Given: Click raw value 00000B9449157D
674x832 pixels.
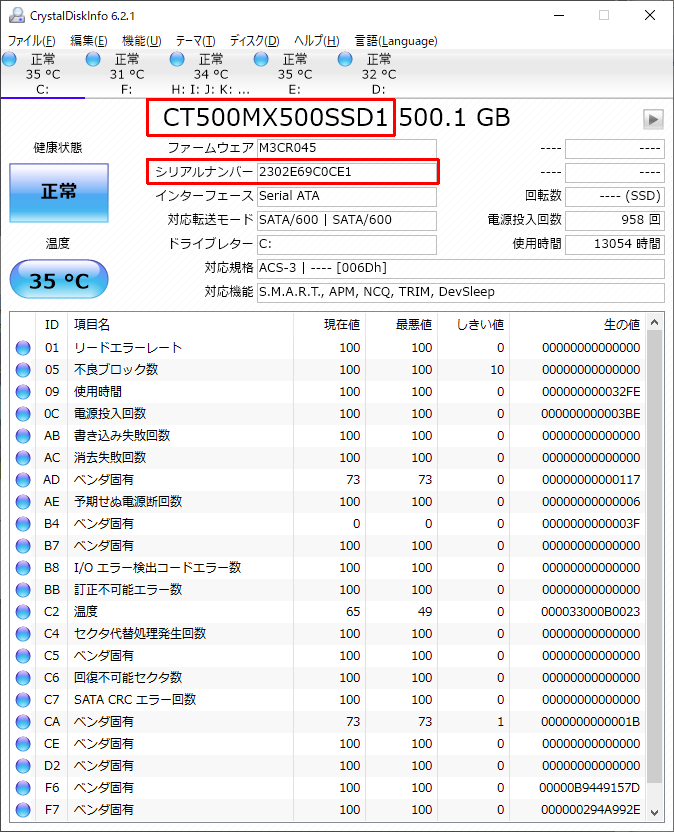Looking at the screenshot, I should (590, 788).
